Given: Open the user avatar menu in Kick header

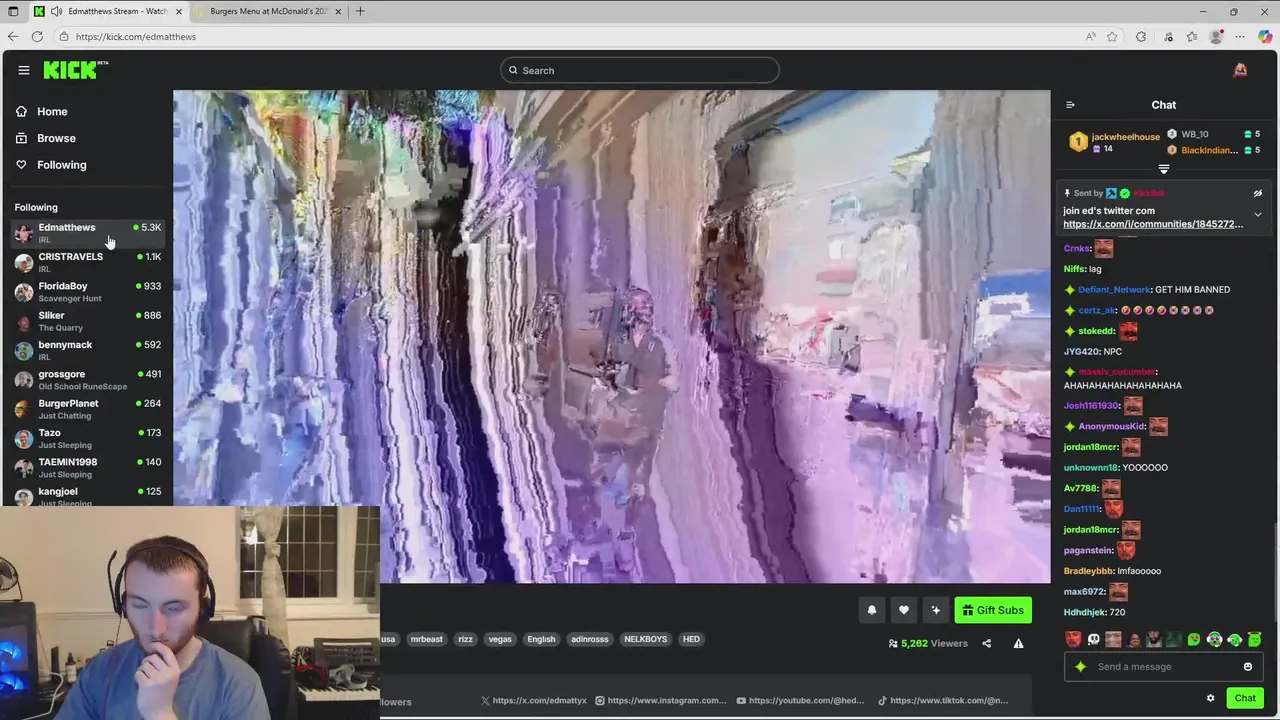Looking at the screenshot, I should coord(1240,70).
